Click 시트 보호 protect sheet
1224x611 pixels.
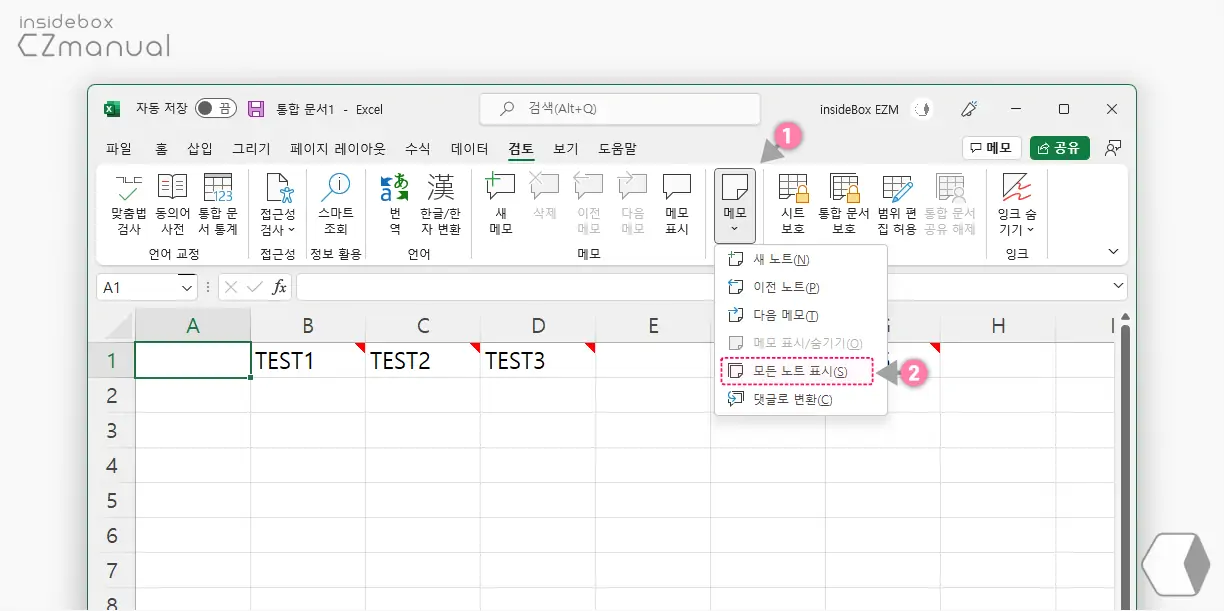793,204
